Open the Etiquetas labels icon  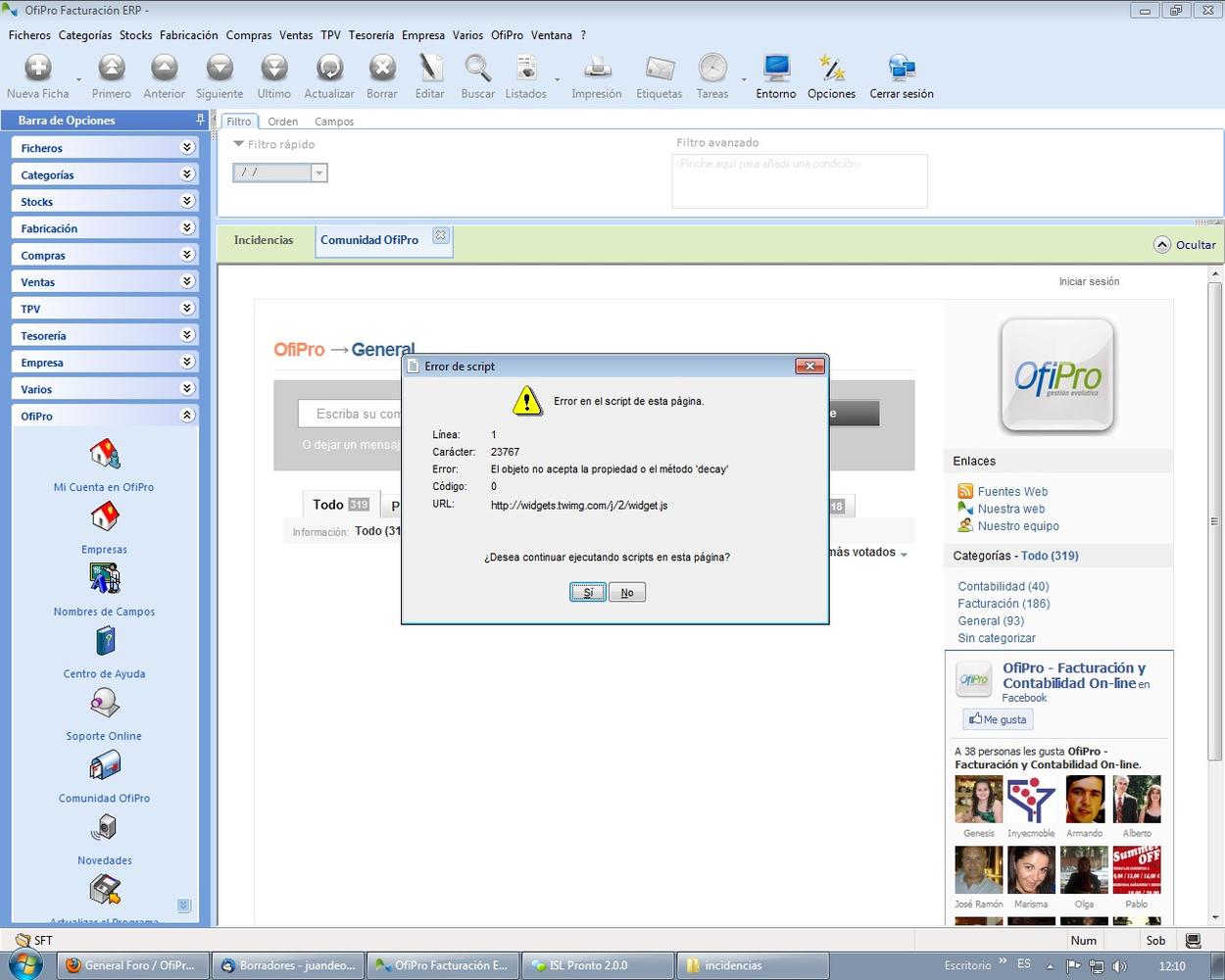(x=660, y=68)
